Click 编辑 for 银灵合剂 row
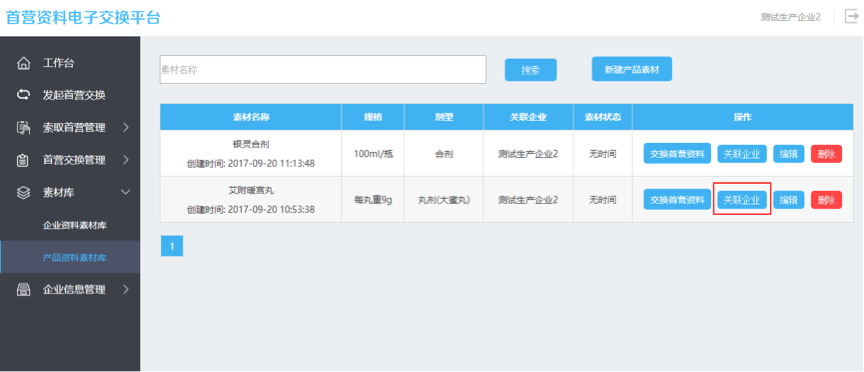 [x=789, y=154]
